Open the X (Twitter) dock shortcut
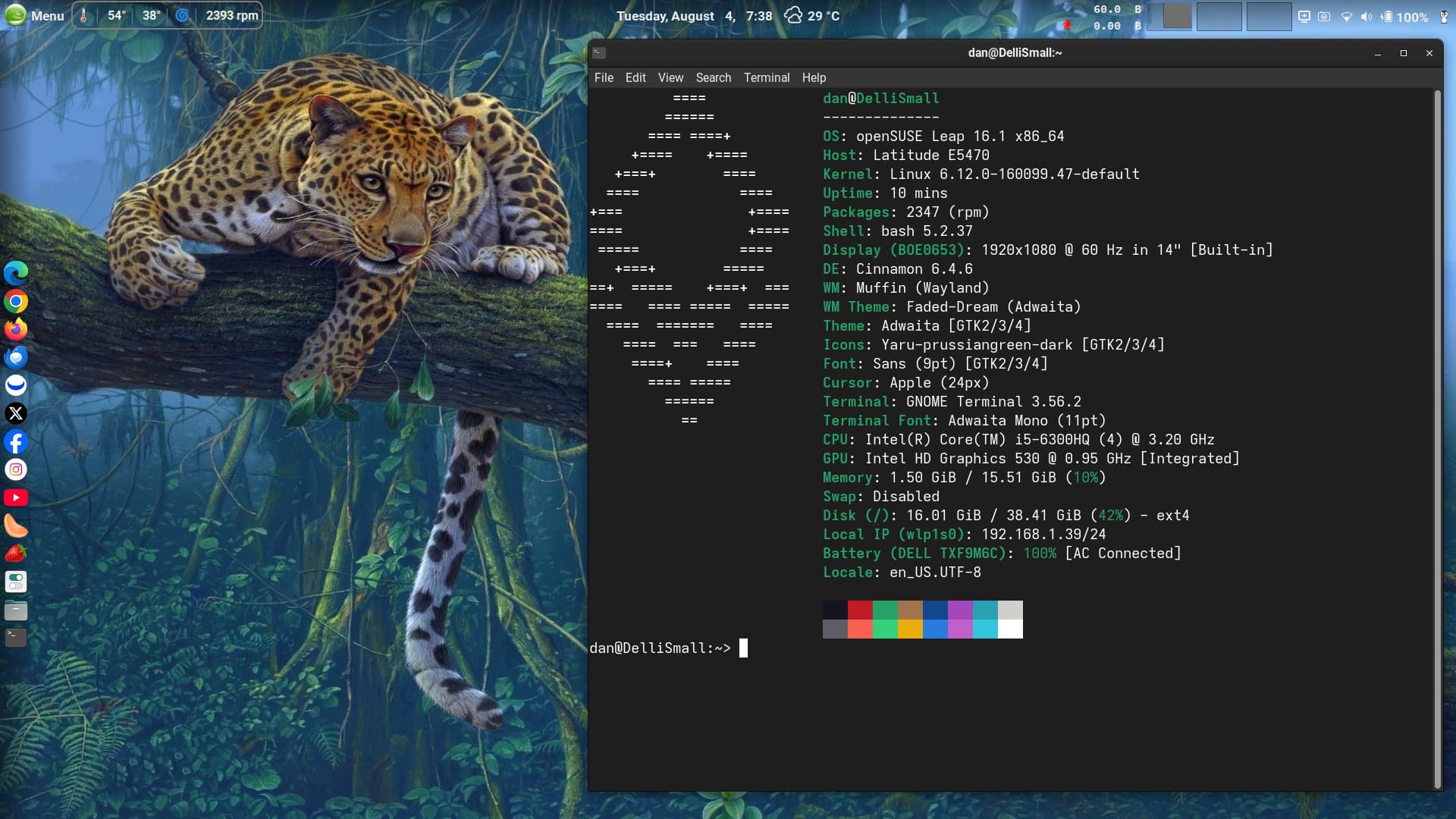Image resolution: width=1456 pixels, height=819 pixels. (16, 413)
